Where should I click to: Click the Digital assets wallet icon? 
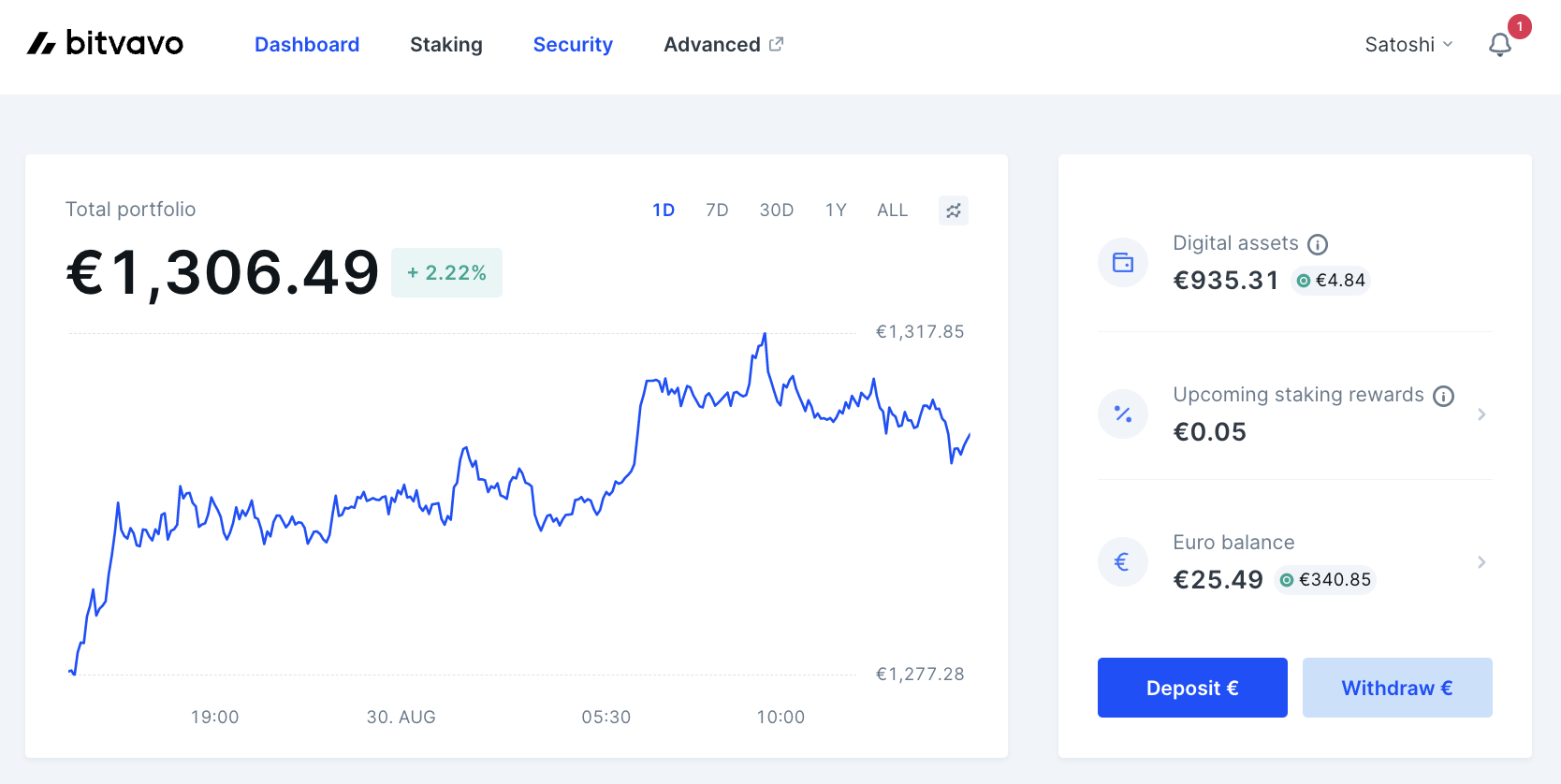tap(1123, 263)
